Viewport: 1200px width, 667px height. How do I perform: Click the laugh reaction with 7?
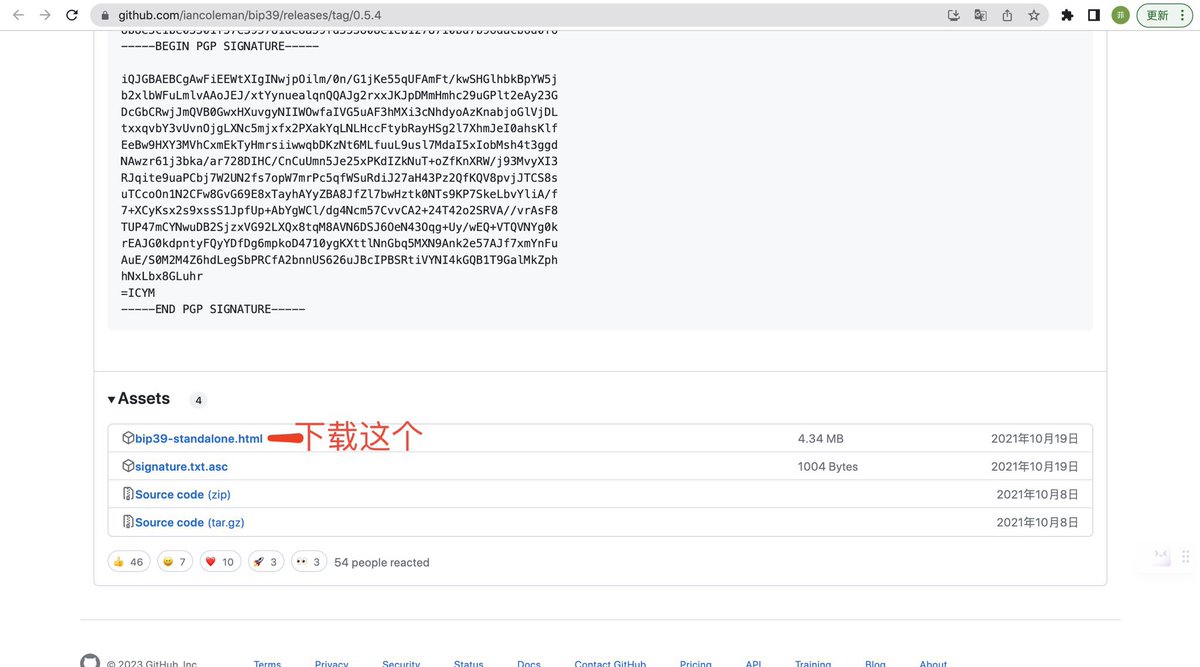pyautogui.click(x=174, y=562)
